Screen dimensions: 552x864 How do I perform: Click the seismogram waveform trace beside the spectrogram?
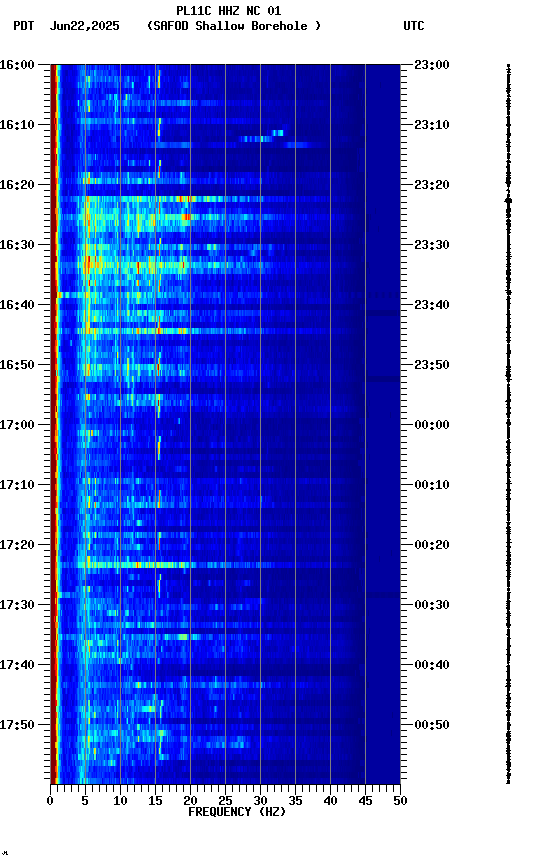coord(508,424)
